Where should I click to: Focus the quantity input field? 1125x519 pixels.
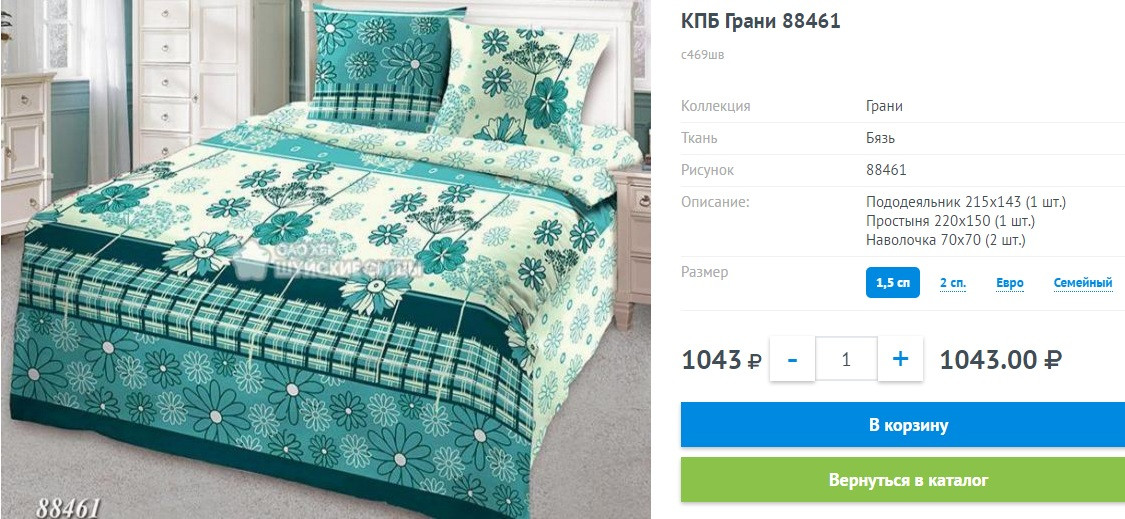click(x=846, y=358)
